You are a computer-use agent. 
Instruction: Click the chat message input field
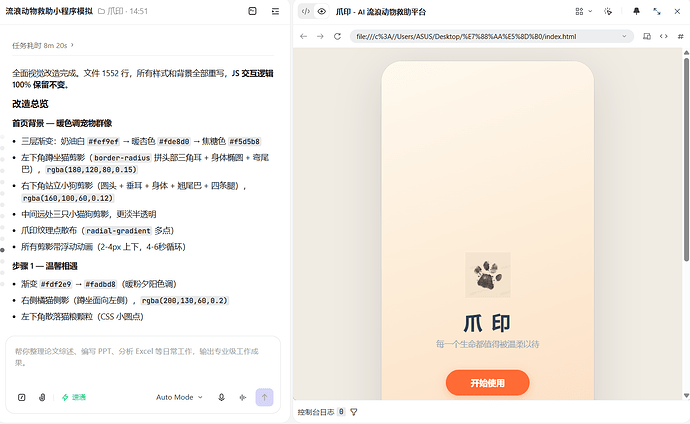click(x=143, y=357)
